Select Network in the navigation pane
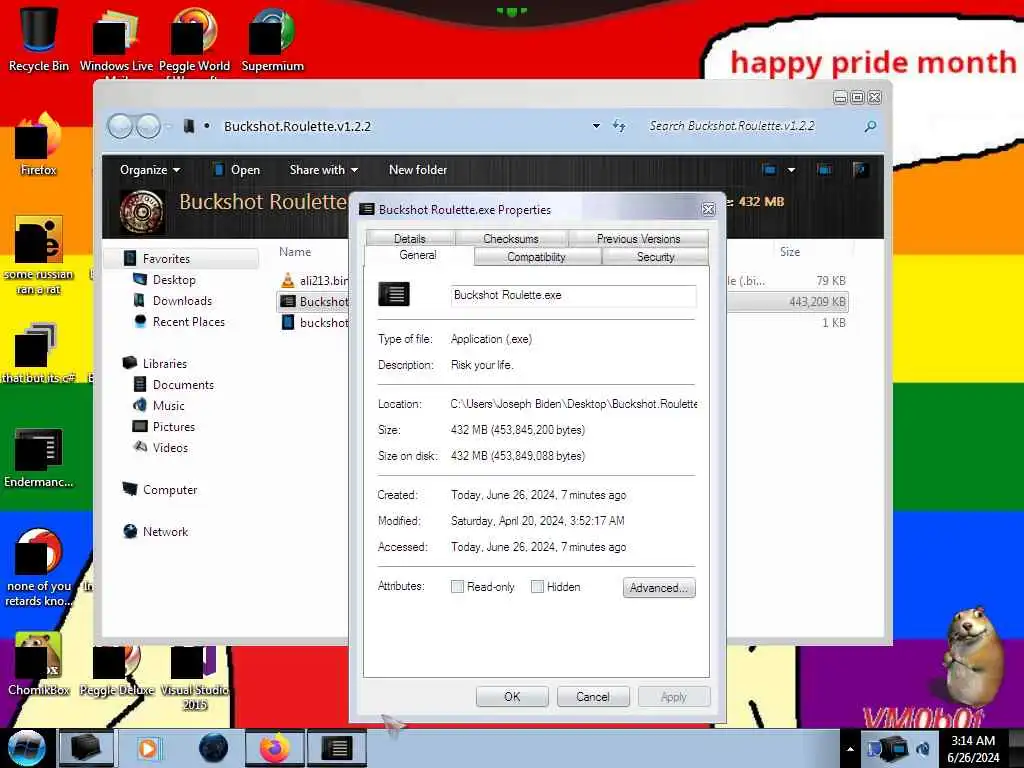Viewport: 1024px width, 768px height. pyautogui.click(x=165, y=532)
